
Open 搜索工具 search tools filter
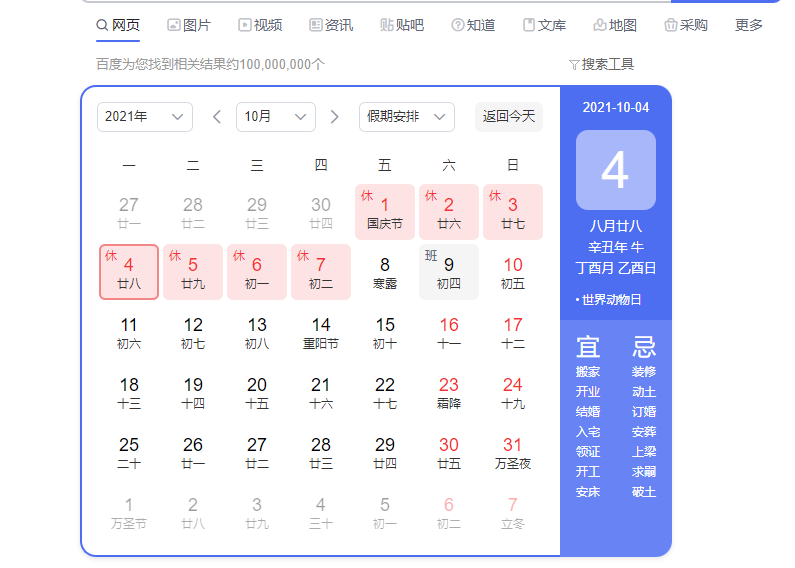pos(601,64)
